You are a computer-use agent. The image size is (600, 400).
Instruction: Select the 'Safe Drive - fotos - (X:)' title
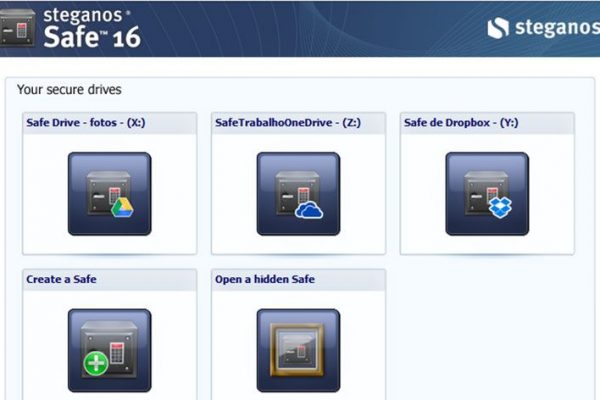tap(86, 123)
